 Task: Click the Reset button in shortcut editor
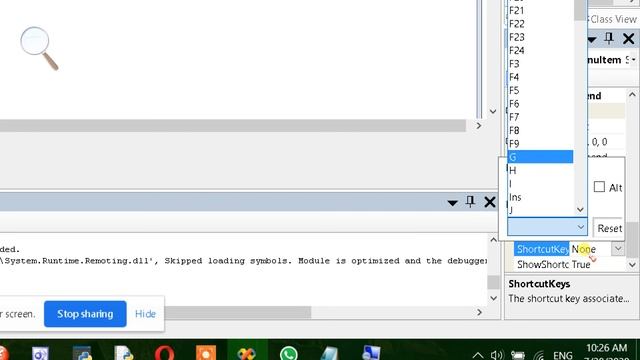609,228
